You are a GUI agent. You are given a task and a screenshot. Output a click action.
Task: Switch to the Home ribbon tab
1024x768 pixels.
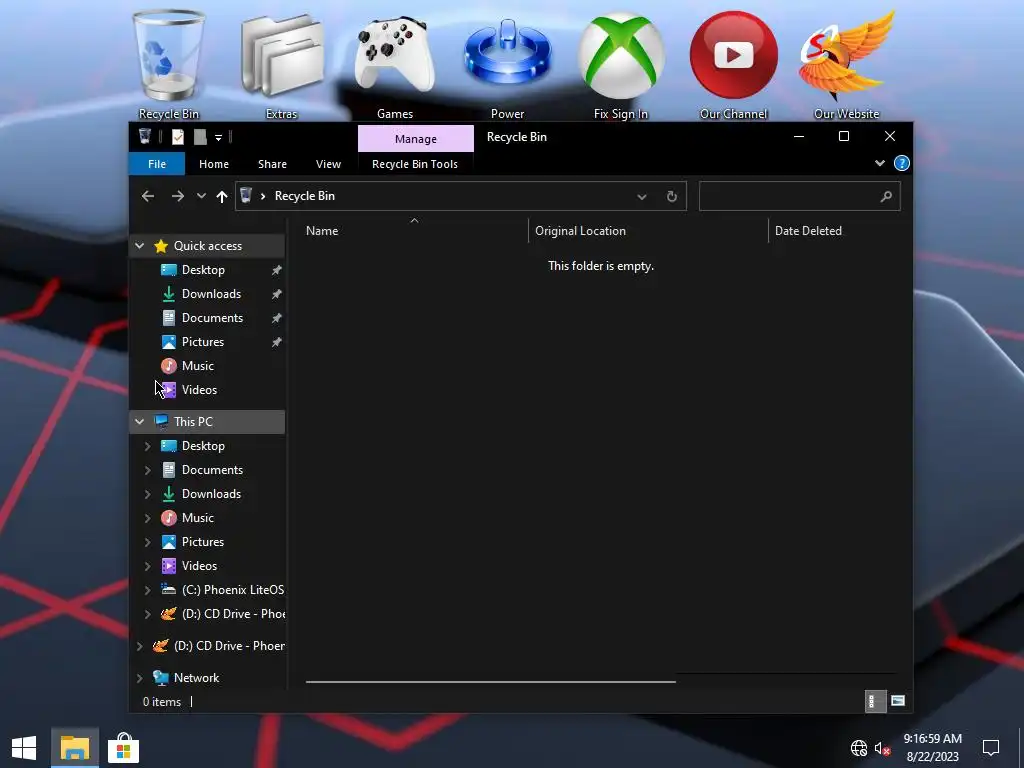(x=214, y=164)
